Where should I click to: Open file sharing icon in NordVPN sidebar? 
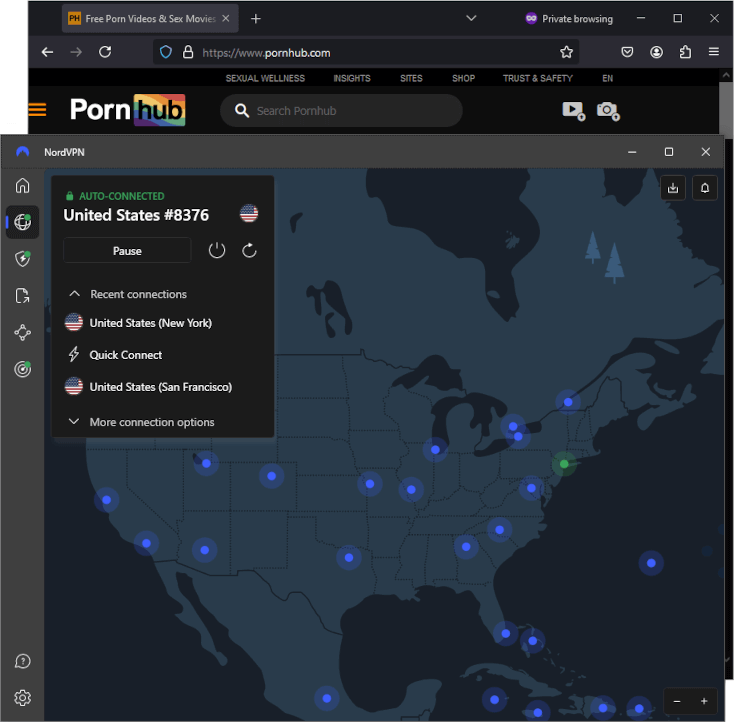tap(22, 295)
